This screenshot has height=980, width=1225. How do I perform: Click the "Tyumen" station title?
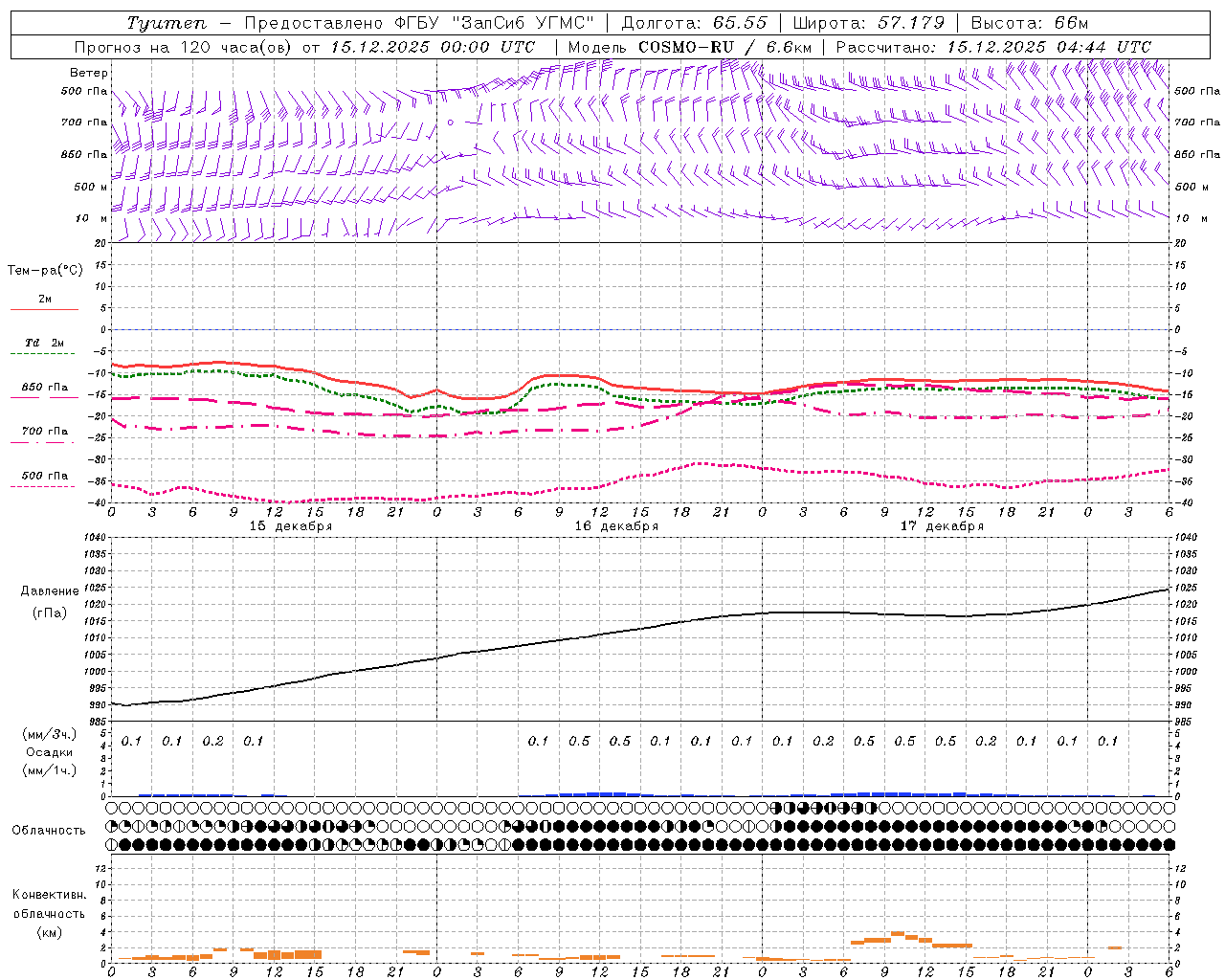[x=166, y=23]
